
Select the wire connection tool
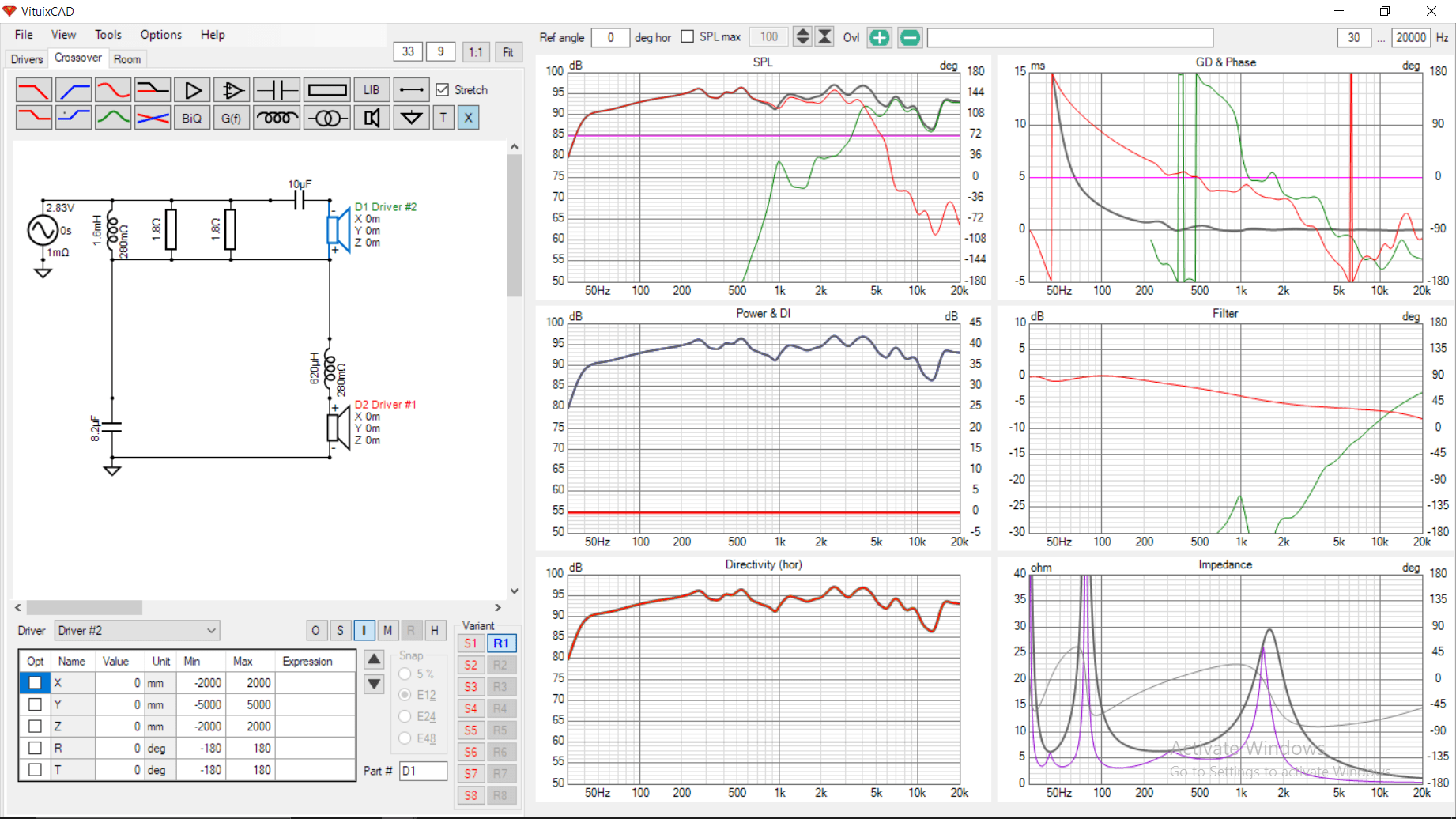coord(412,90)
